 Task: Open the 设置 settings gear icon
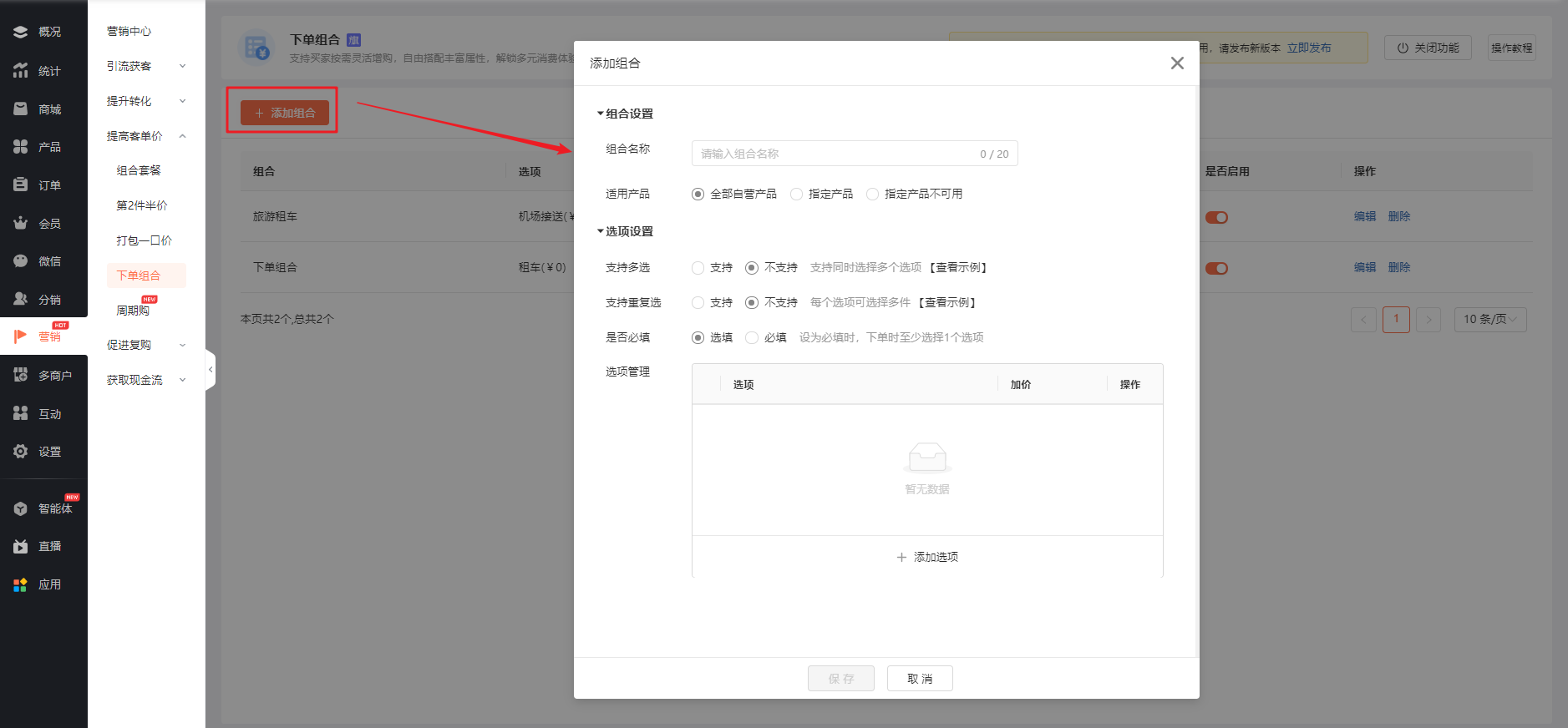coord(21,452)
